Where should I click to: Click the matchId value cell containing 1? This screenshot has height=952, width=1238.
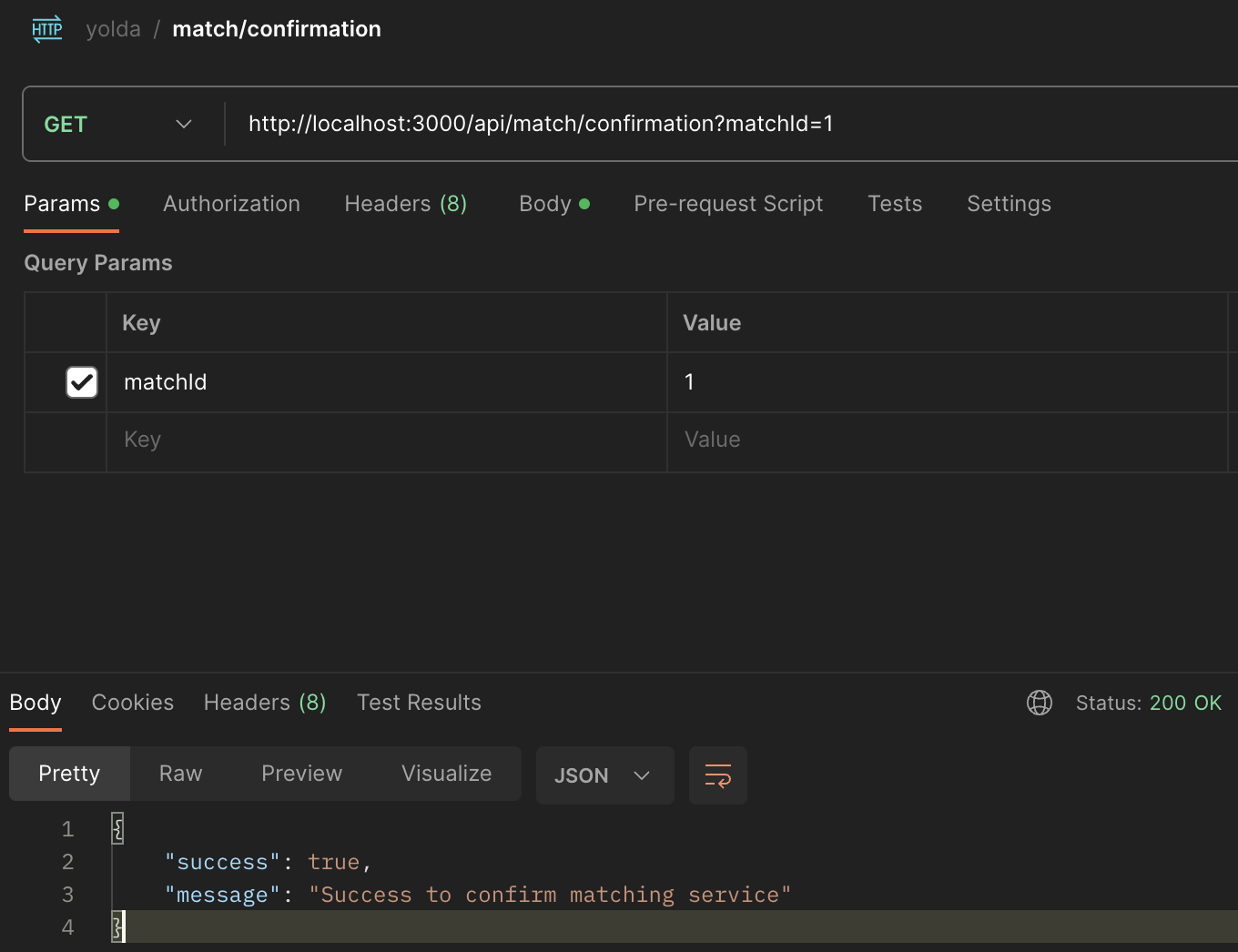click(948, 382)
